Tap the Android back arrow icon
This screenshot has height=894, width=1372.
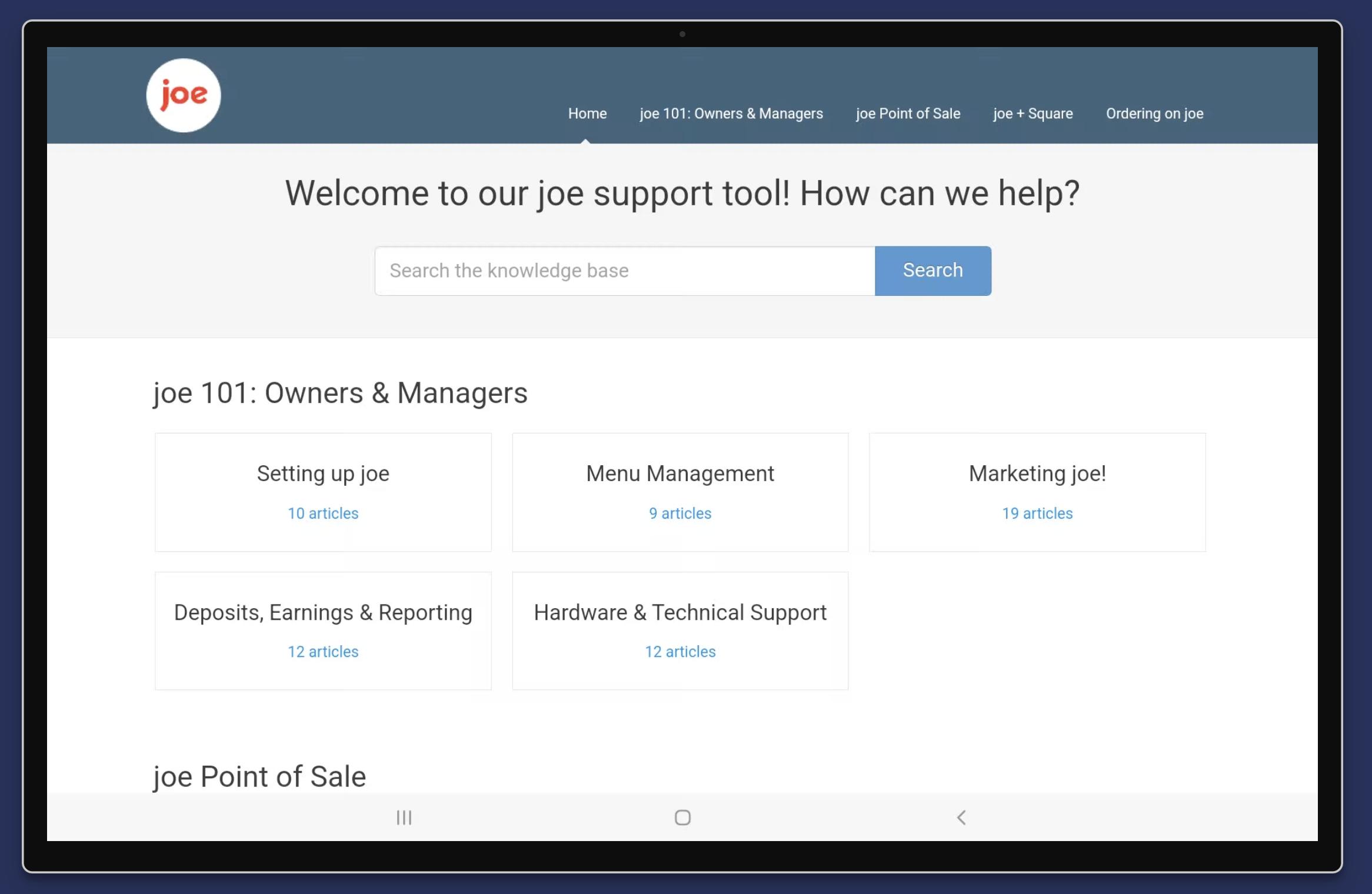[x=961, y=818]
